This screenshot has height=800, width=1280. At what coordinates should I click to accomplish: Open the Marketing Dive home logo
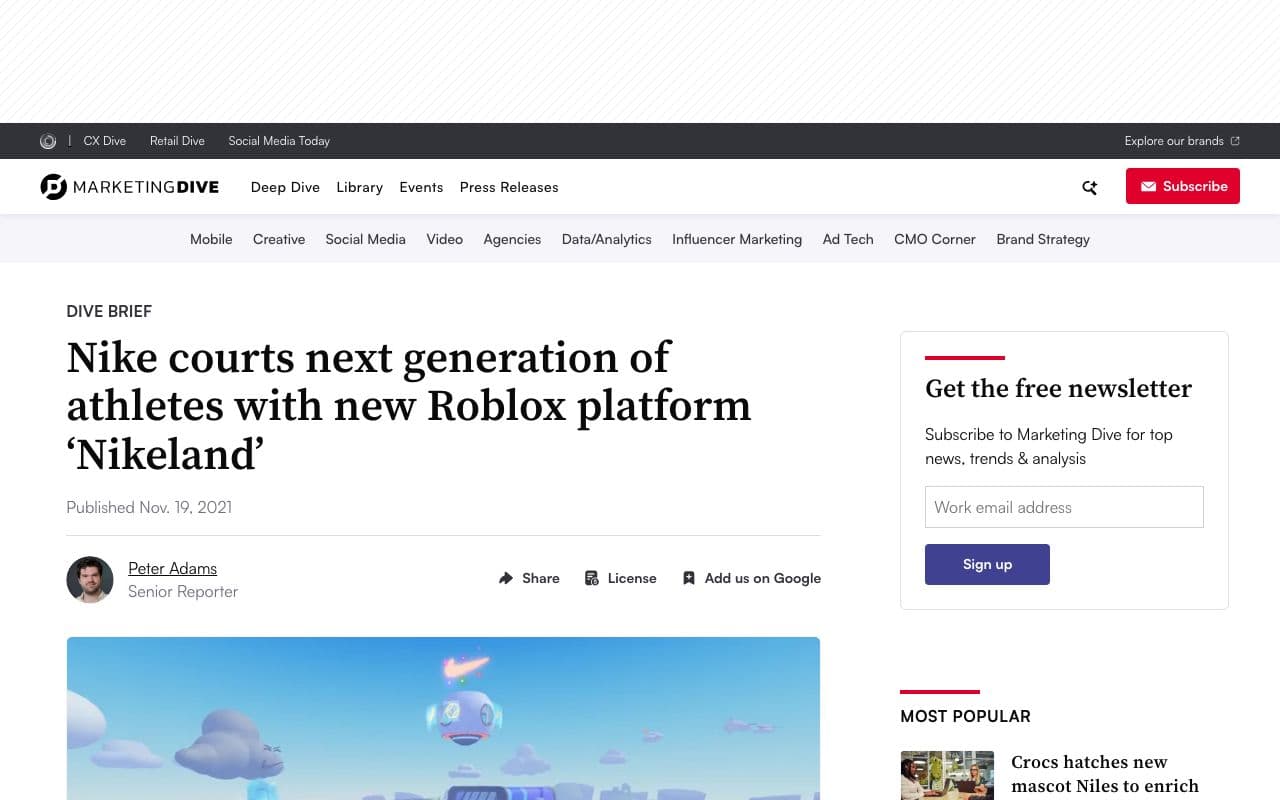(x=130, y=187)
